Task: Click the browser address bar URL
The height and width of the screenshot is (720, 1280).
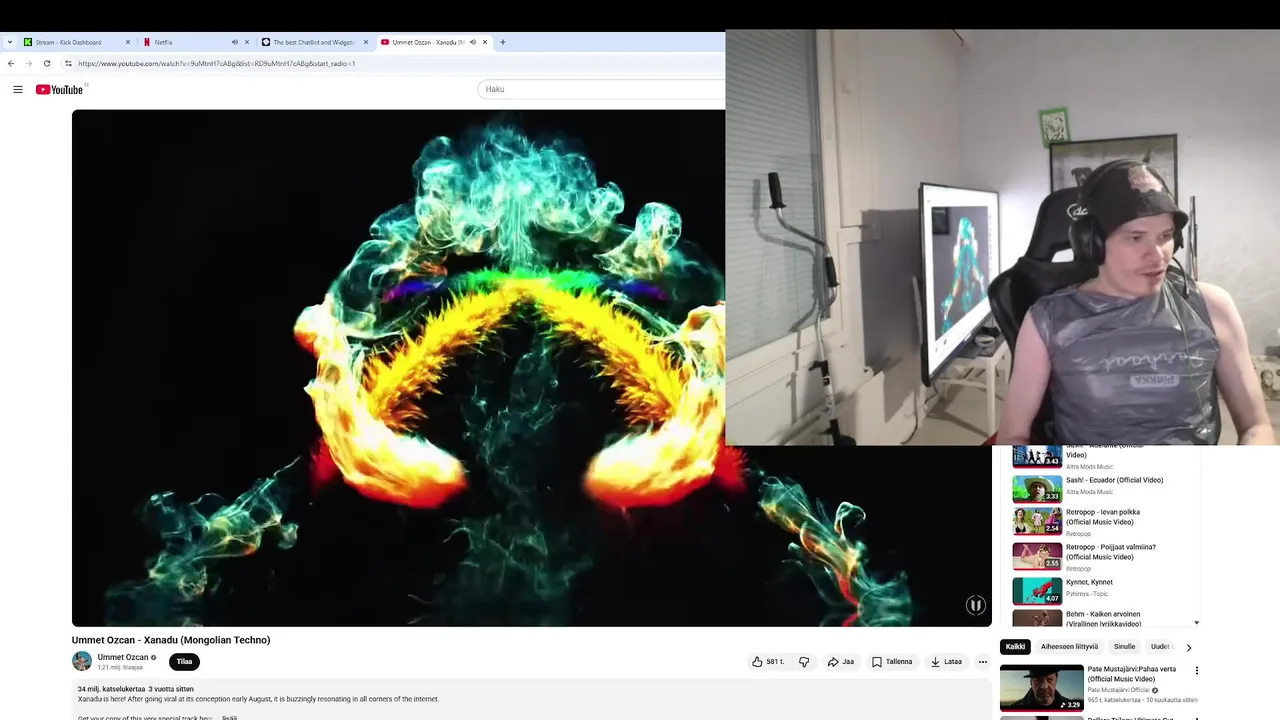Action: pos(217,63)
